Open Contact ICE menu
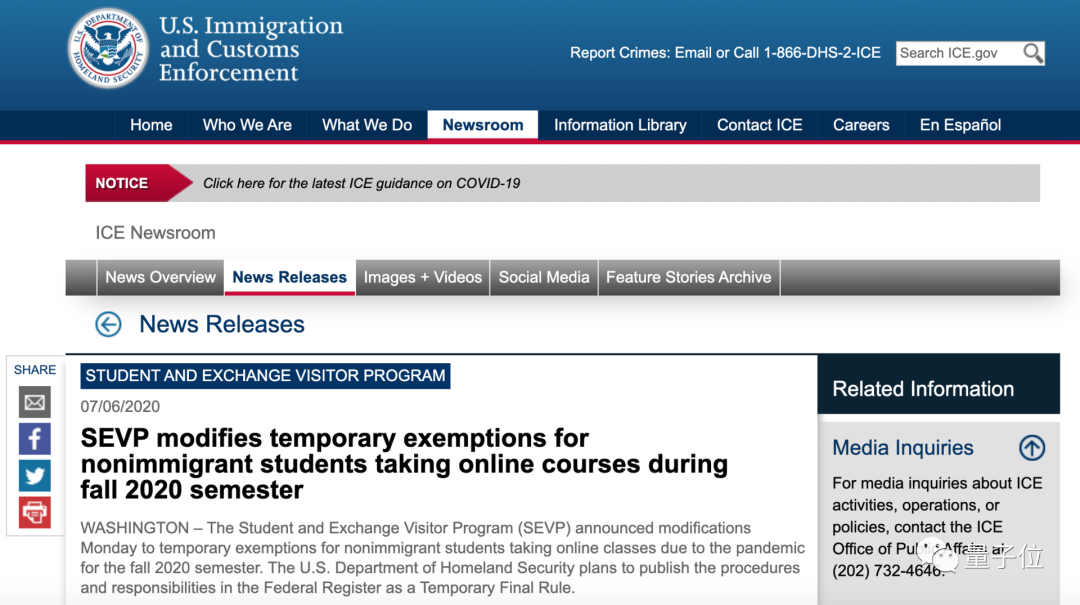 (760, 125)
